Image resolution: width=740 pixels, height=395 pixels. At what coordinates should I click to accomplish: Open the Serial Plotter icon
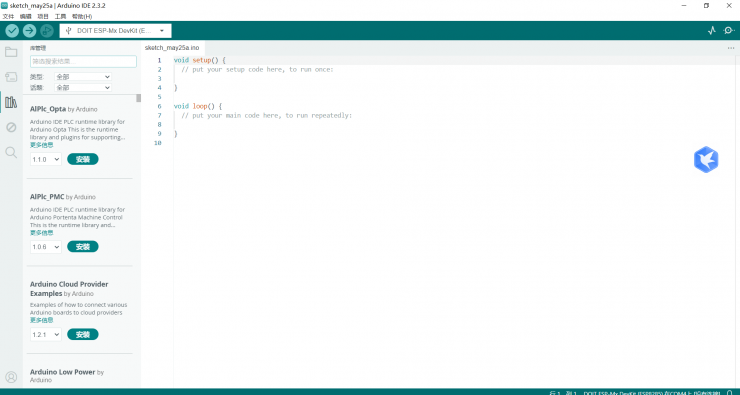click(712, 31)
